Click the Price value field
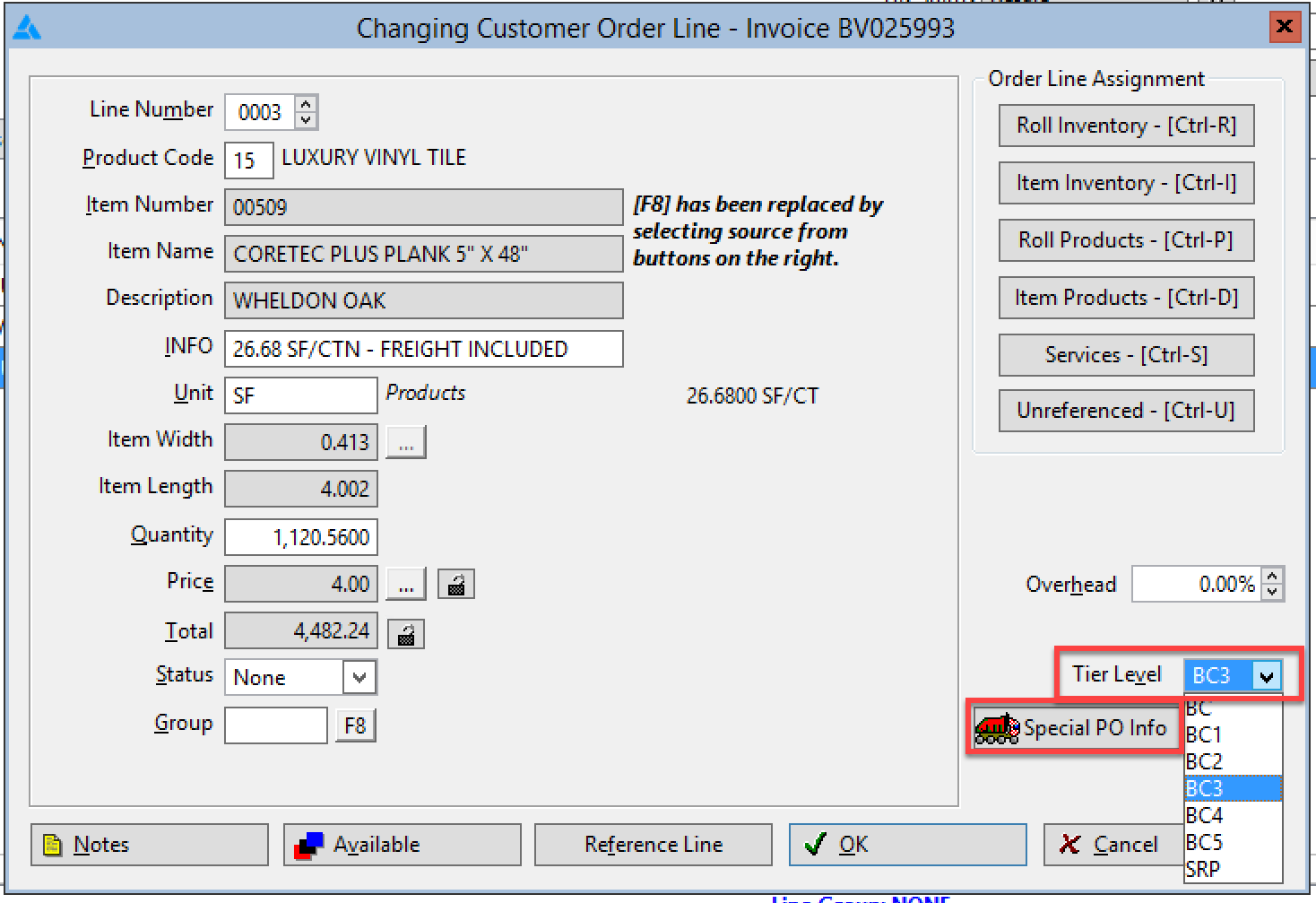 coord(300,584)
